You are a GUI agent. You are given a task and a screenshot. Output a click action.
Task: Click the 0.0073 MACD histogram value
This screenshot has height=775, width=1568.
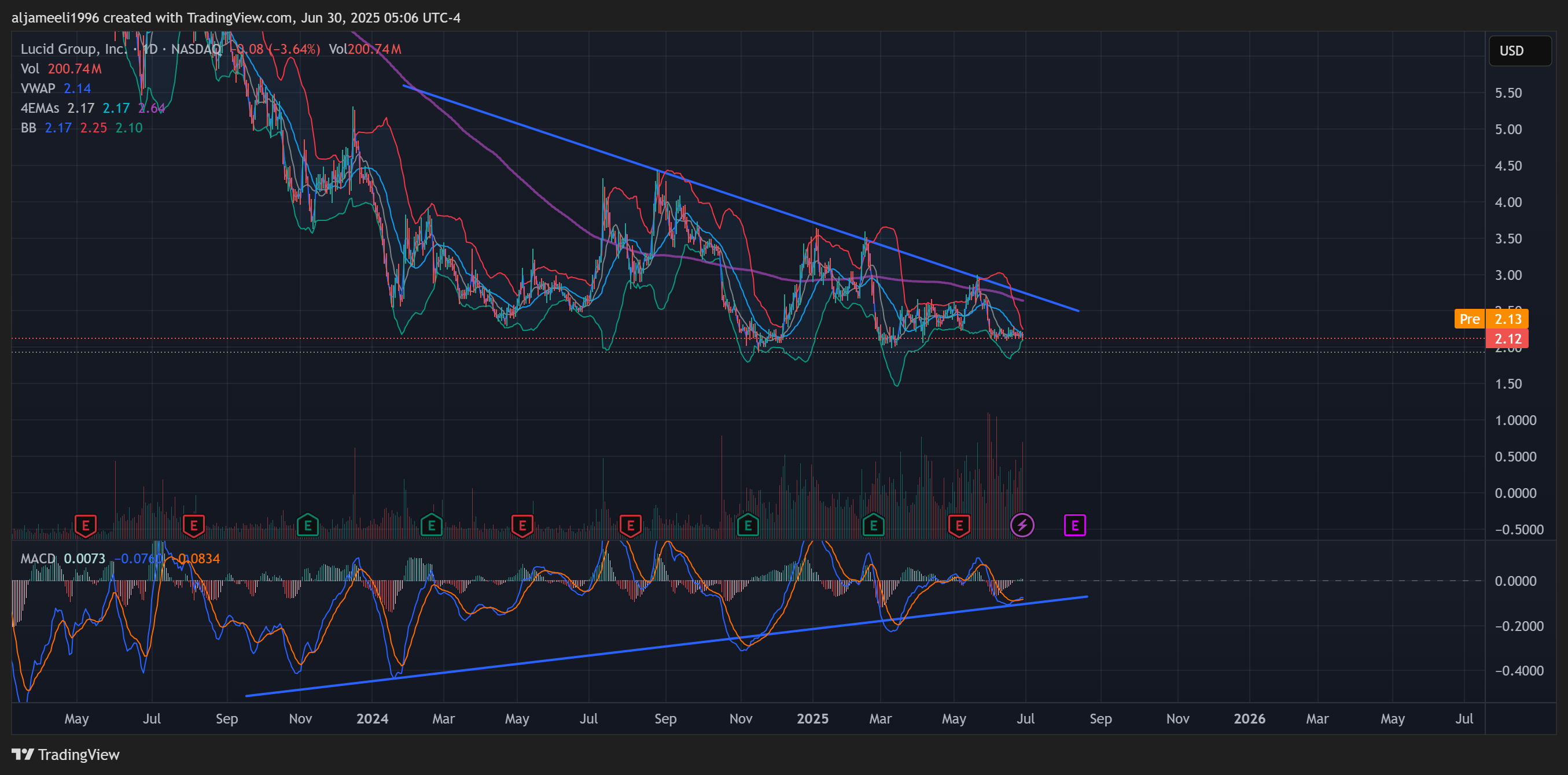(x=84, y=559)
